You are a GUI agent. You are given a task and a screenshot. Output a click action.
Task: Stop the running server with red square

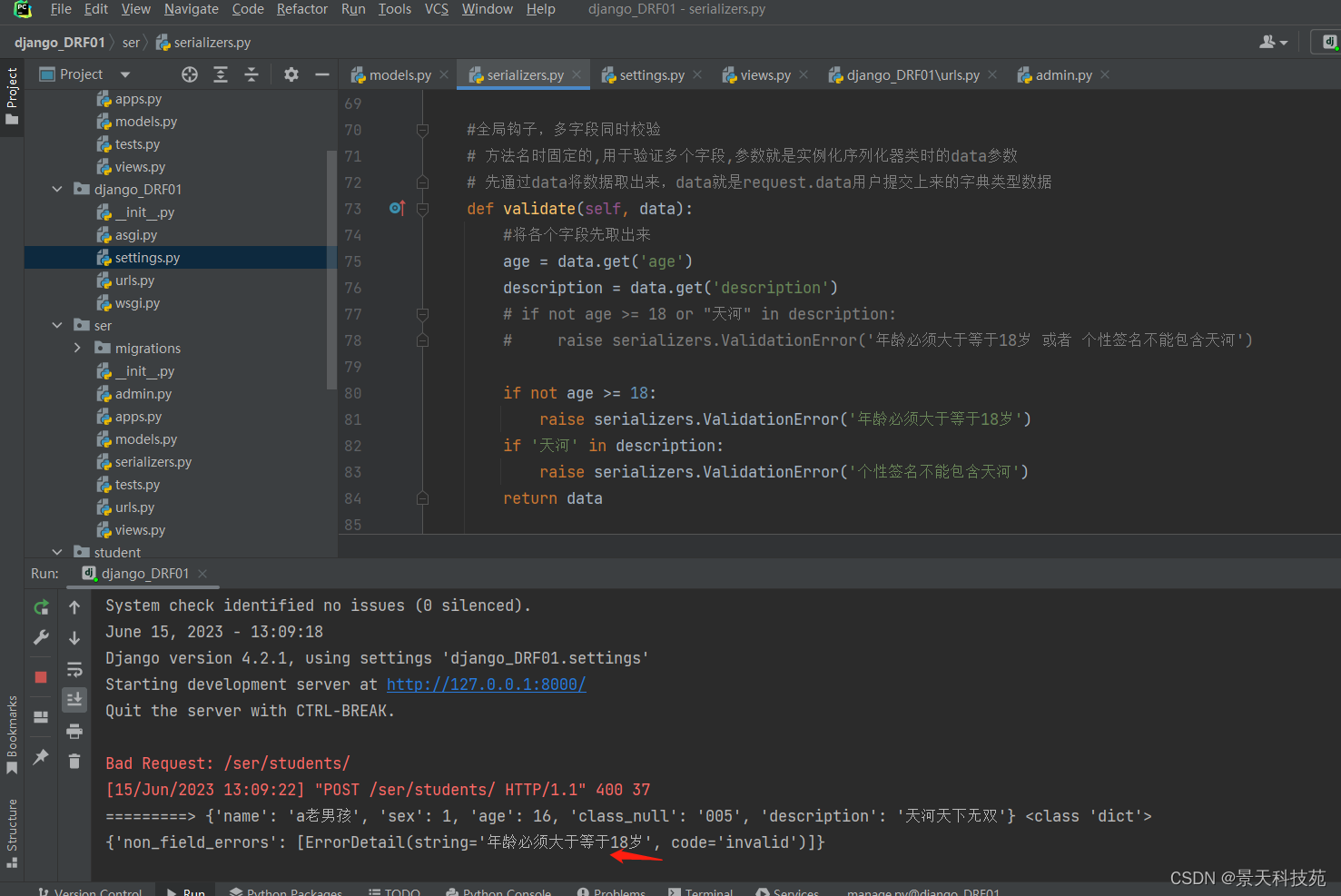tap(41, 677)
